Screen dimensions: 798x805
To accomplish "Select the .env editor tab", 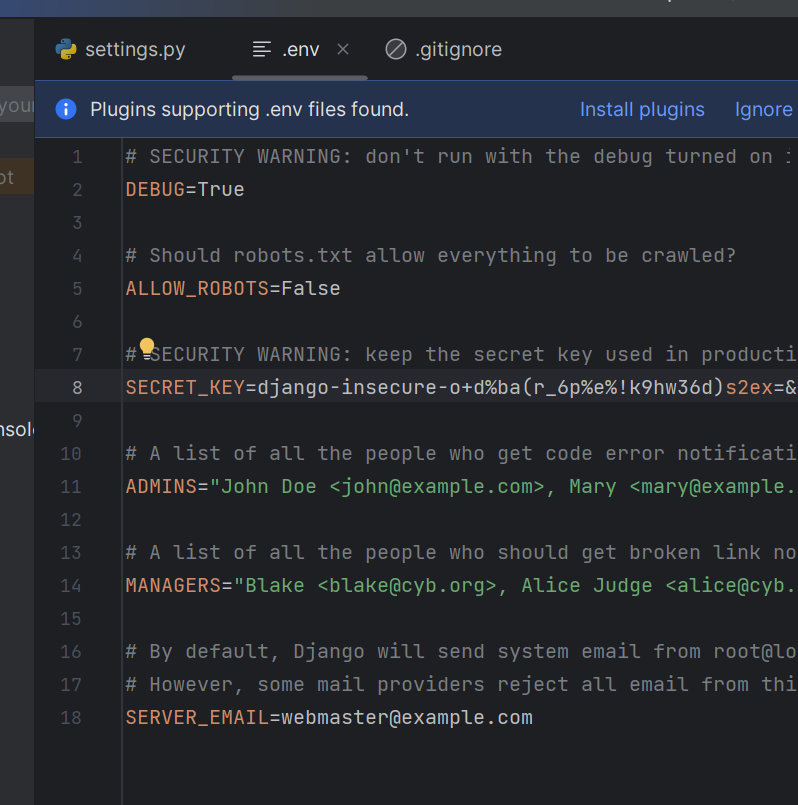I will click(x=300, y=50).
